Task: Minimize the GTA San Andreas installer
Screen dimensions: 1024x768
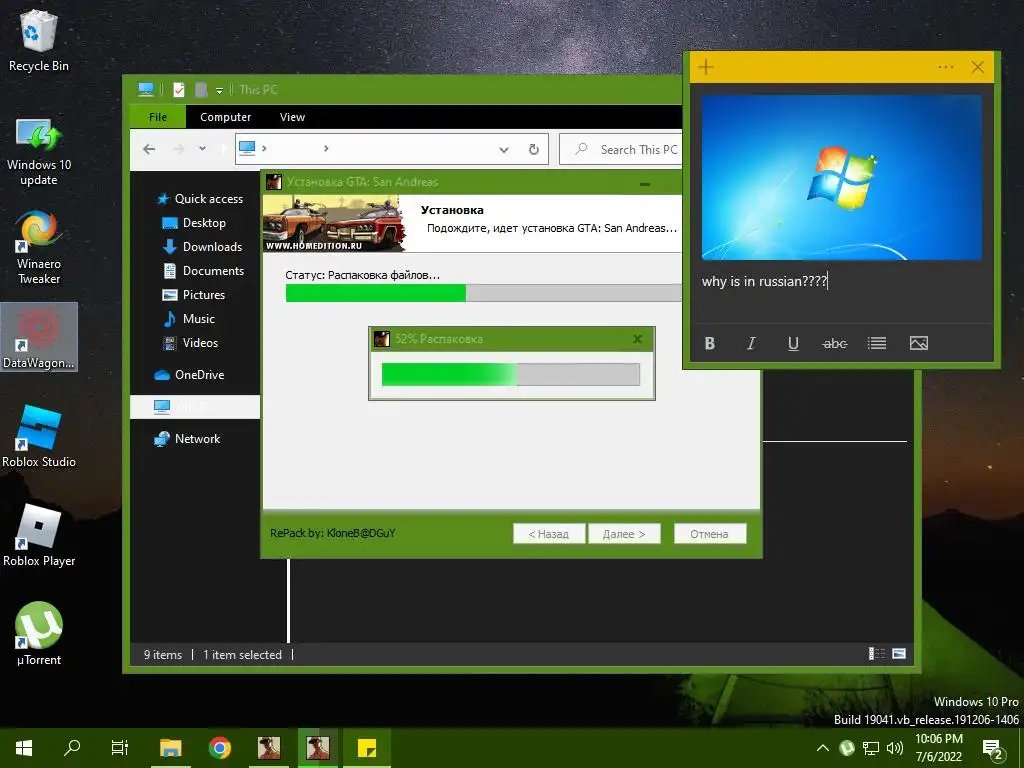Action: [x=645, y=184]
